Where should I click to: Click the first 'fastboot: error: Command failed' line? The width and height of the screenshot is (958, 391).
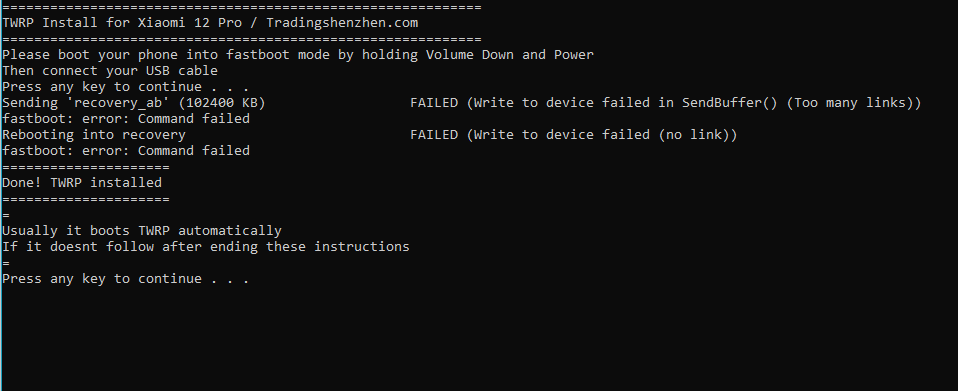click(x=126, y=119)
